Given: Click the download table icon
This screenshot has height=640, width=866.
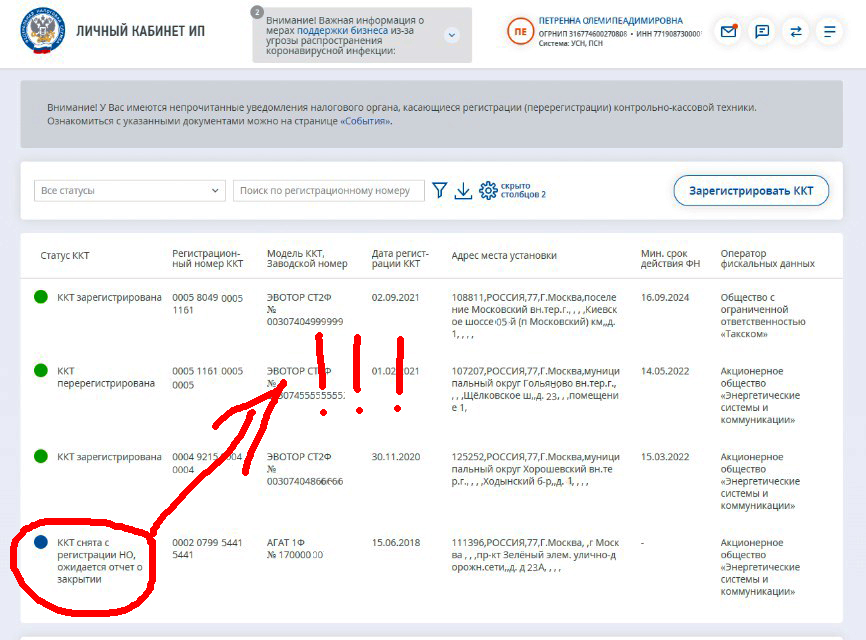Looking at the screenshot, I should point(463,191).
